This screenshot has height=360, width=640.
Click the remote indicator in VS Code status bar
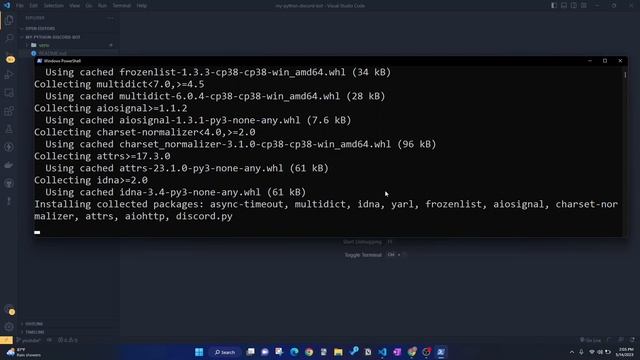tap(6, 340)
